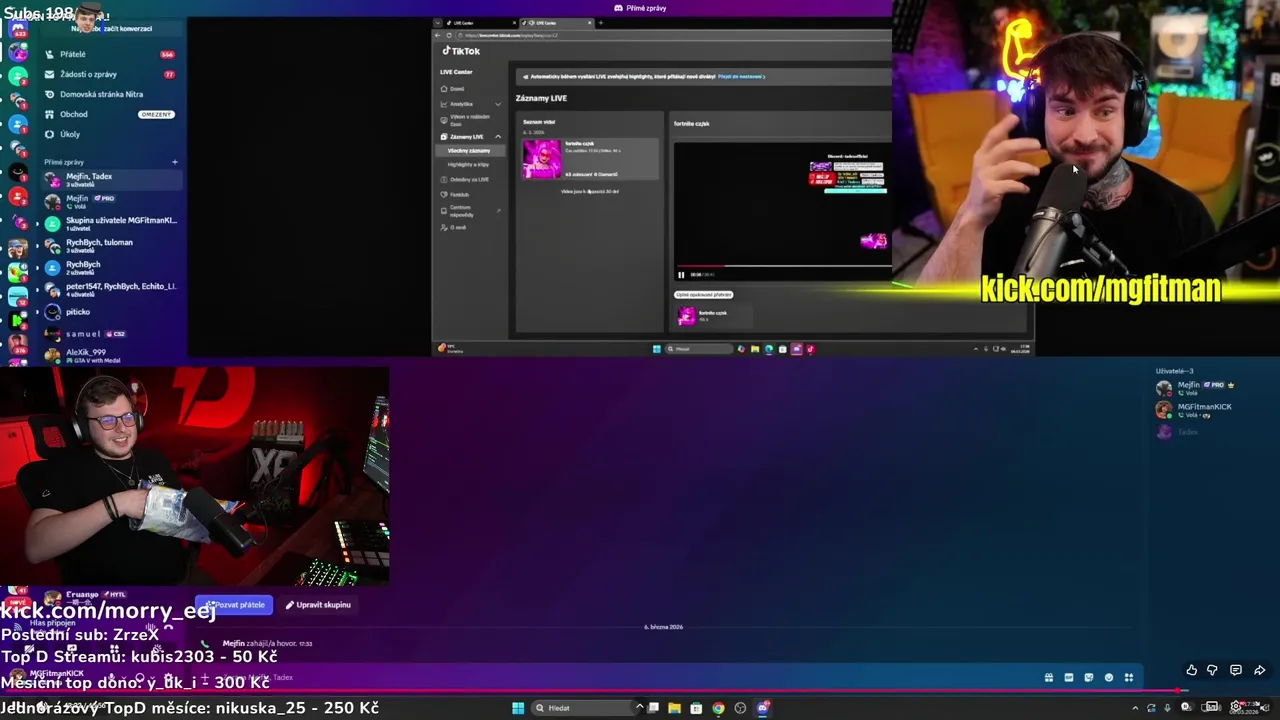The height and width of the screenshot is (720, 1280).
Task: Open Úkoly quests section
Action: coord(110,134)
